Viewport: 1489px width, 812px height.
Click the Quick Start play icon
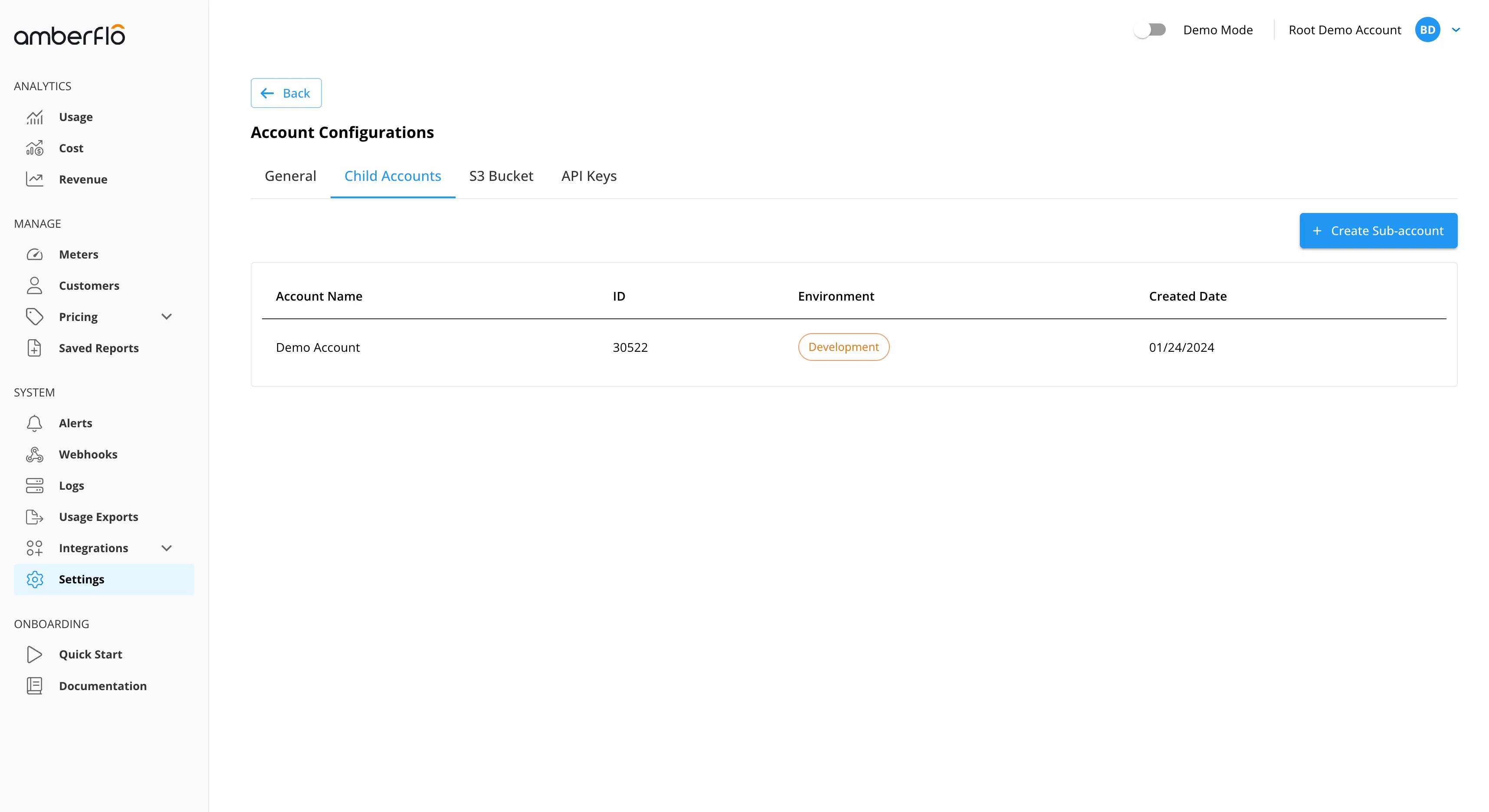coord(35,654)
